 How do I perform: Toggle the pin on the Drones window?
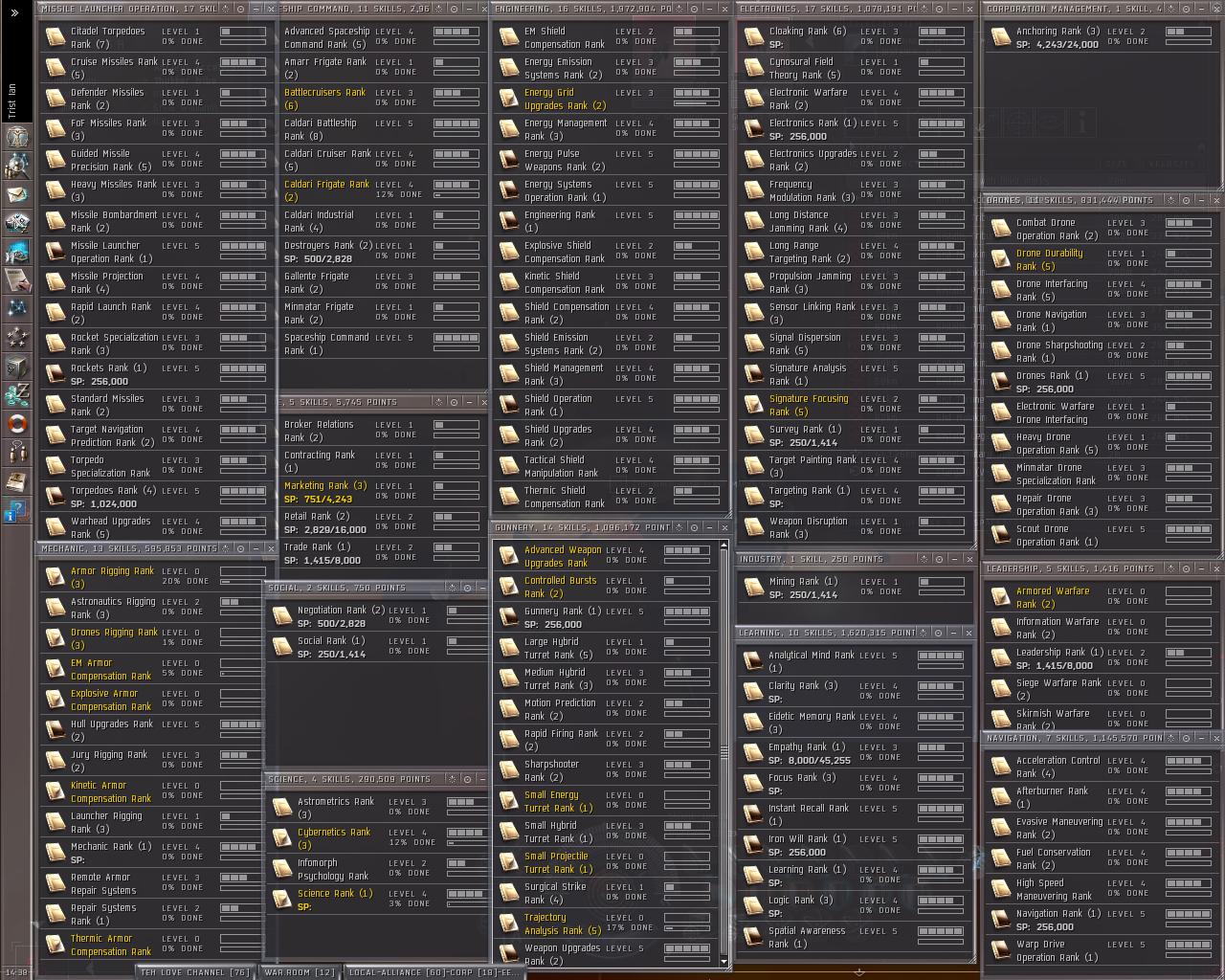(x=1185, y=200)
